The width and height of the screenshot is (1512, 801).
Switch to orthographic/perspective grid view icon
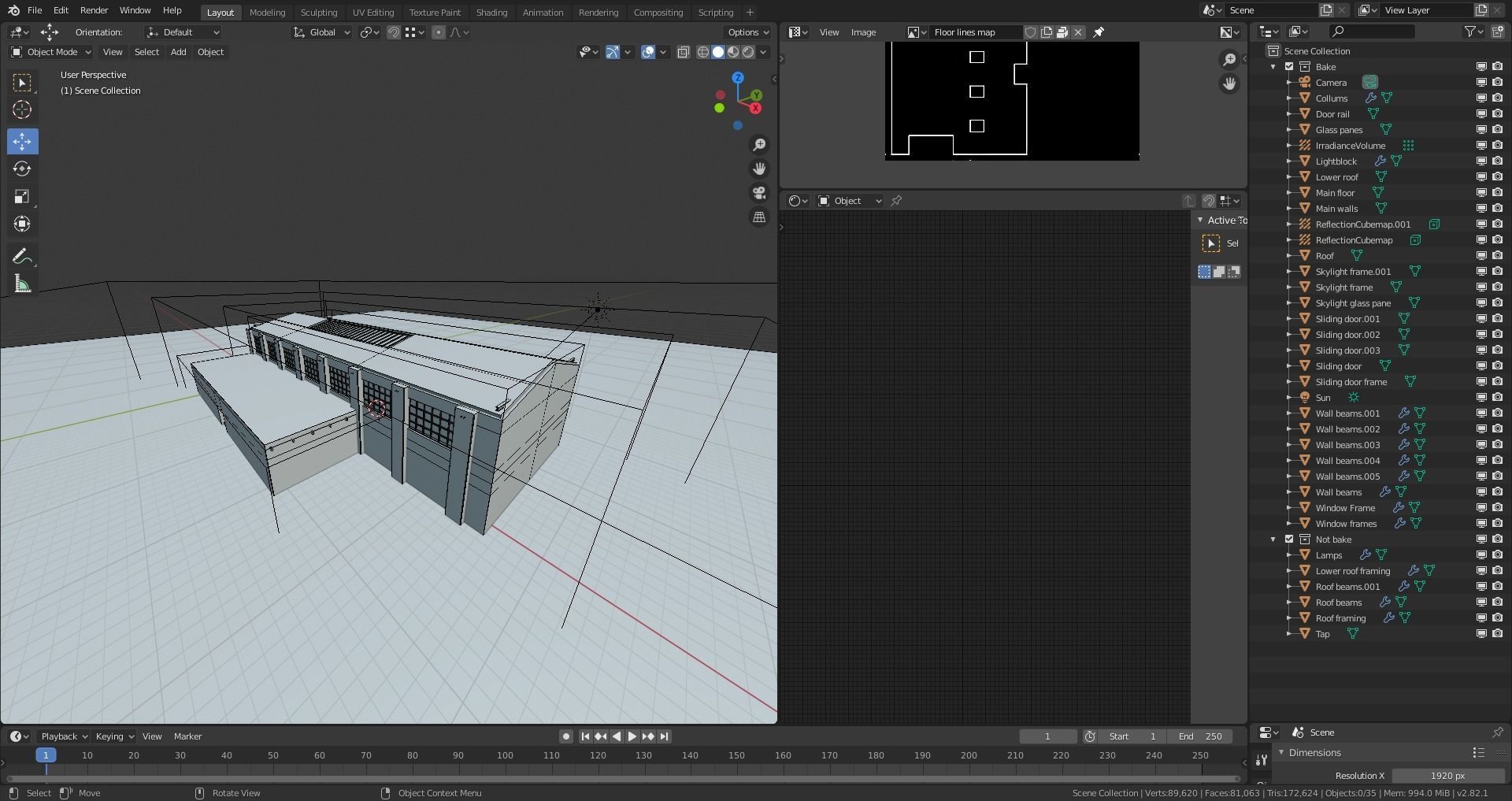click(x=759, y=217)
